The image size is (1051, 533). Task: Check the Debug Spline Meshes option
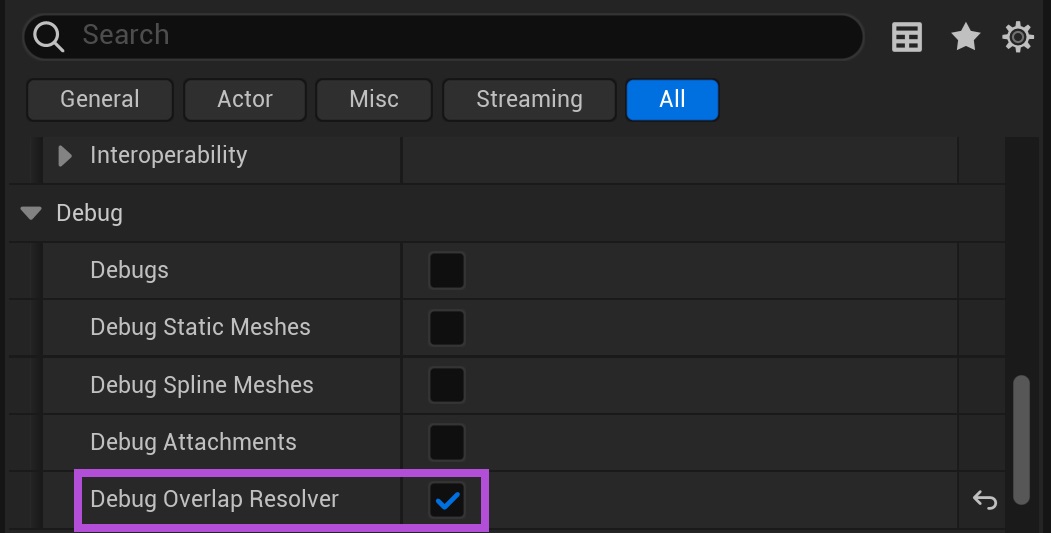coord(446,385)
